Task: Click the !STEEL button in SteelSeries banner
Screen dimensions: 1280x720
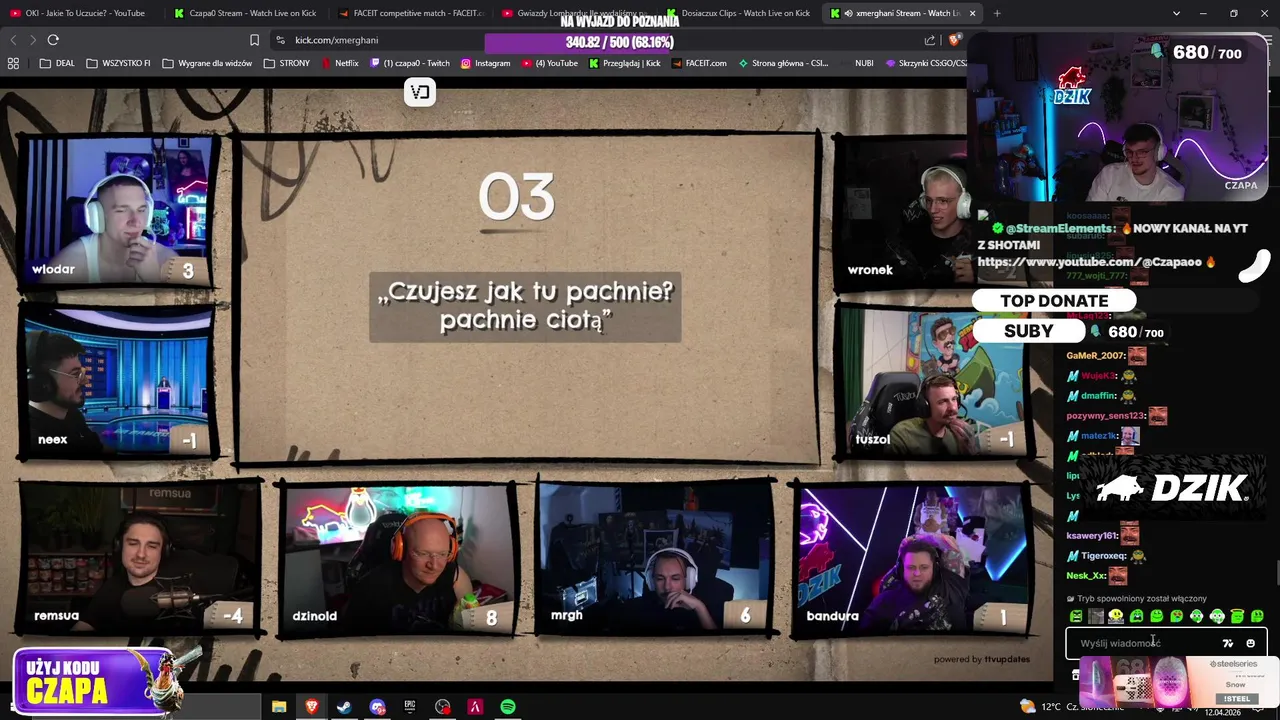Action: pyautogui.click(x=1237, y=699)
